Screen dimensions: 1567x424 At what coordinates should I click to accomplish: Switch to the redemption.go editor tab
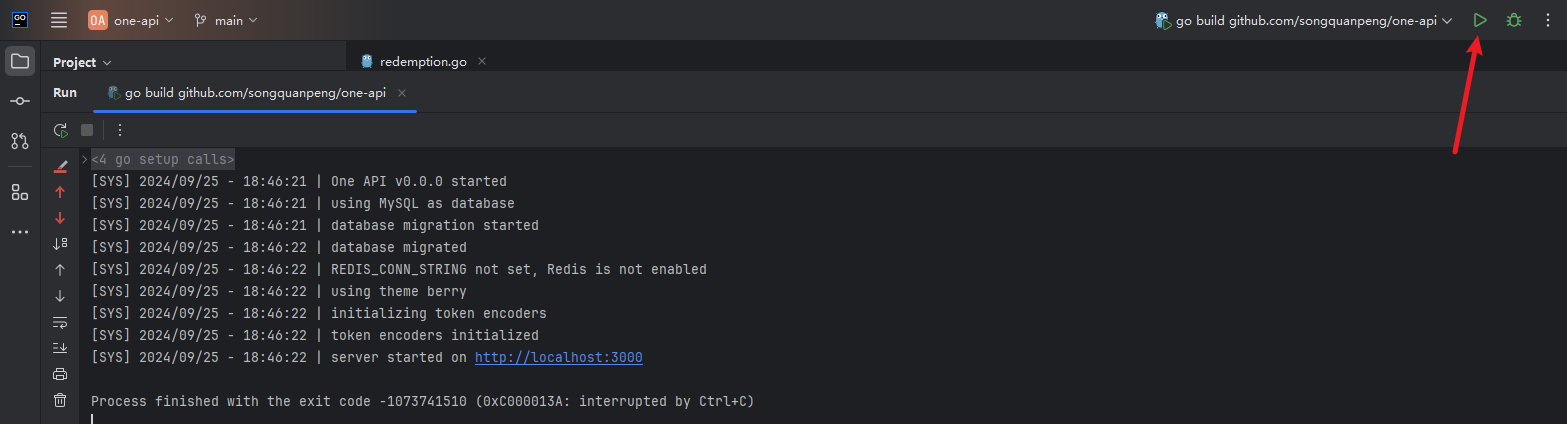[x=423, y=62]
